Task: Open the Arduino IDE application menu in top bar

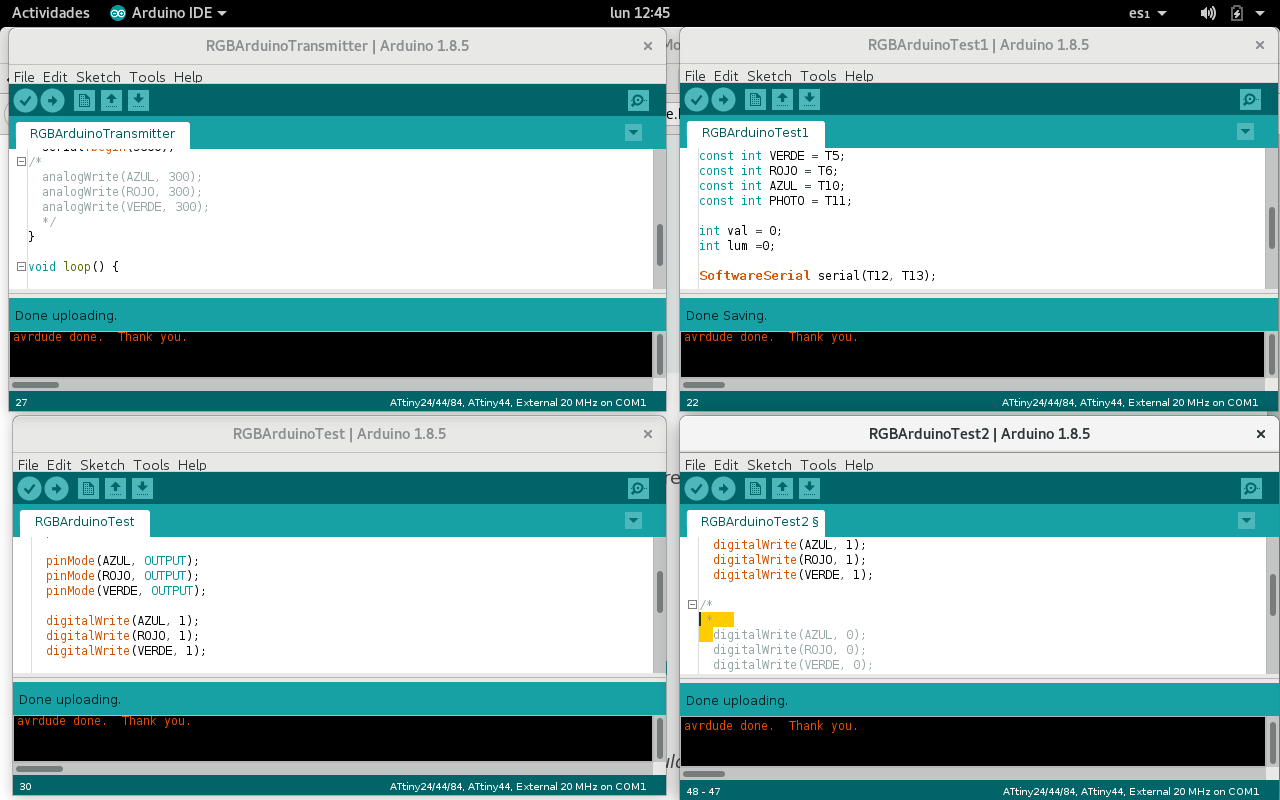Action: click(x=168, y=13)
